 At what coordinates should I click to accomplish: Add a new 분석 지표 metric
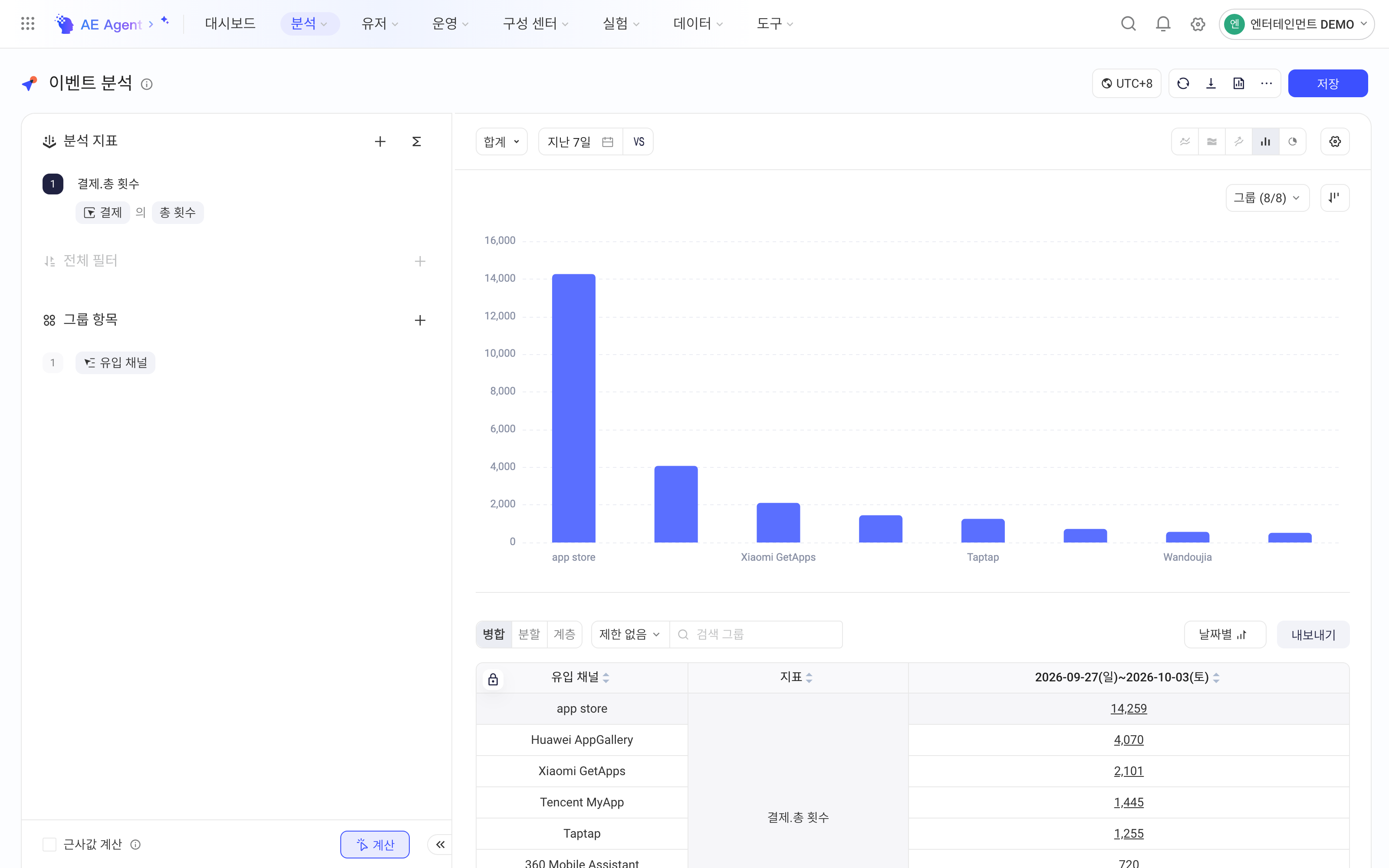[x=380, y=142]
